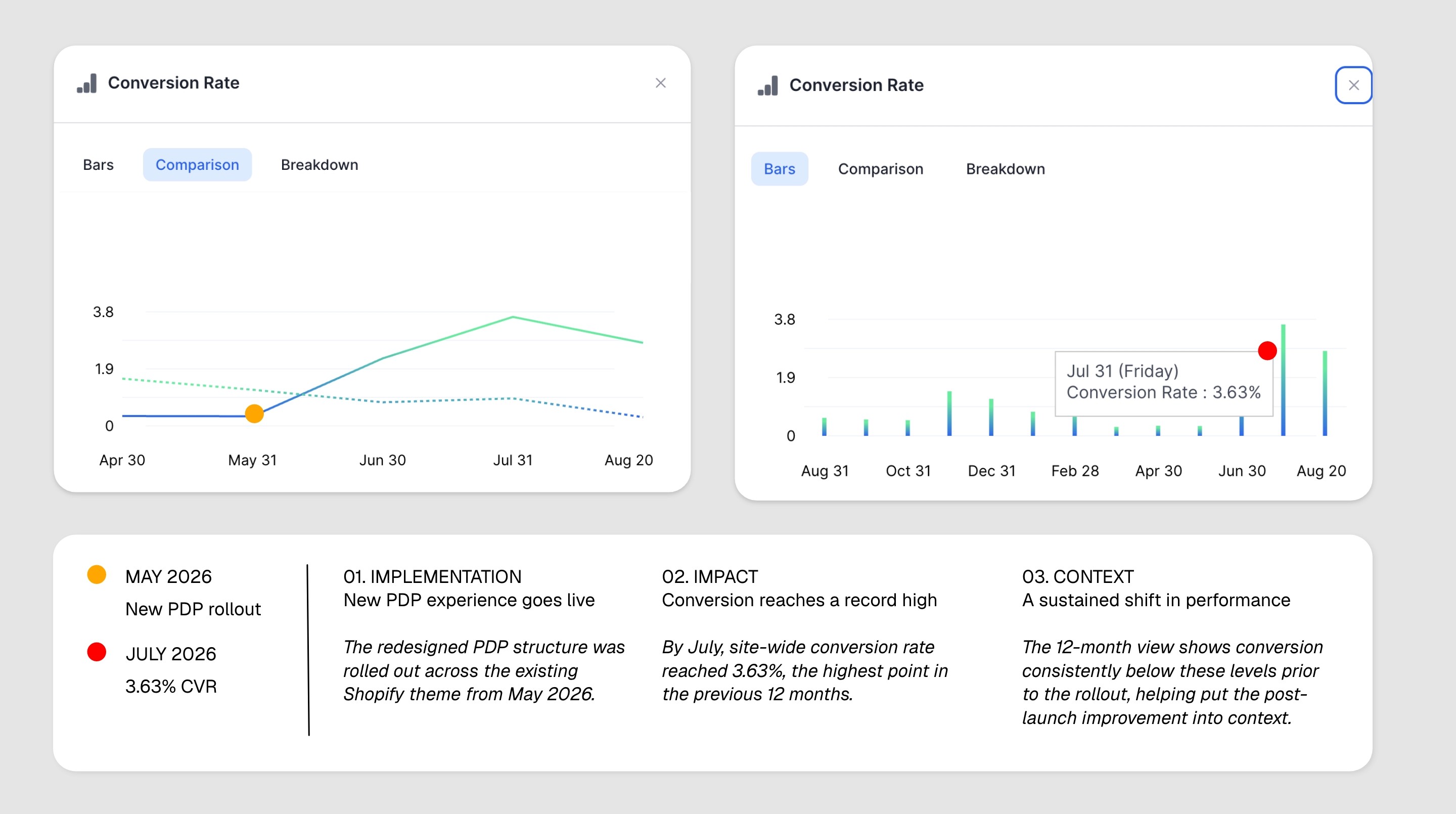1456x814 pixels.
Task: Click the 'JULY 2026' legend heading
Action: (x=171, y=654)
